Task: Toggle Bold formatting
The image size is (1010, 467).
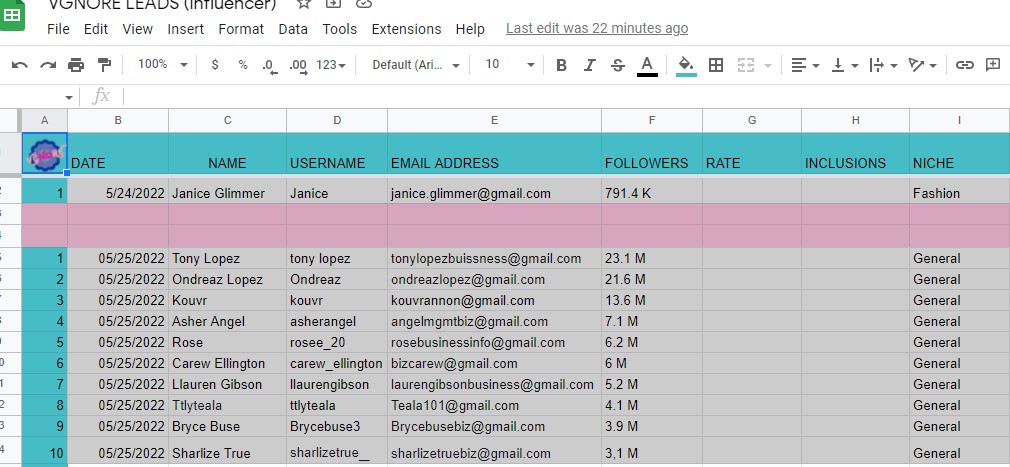Action: pos(561,65)
